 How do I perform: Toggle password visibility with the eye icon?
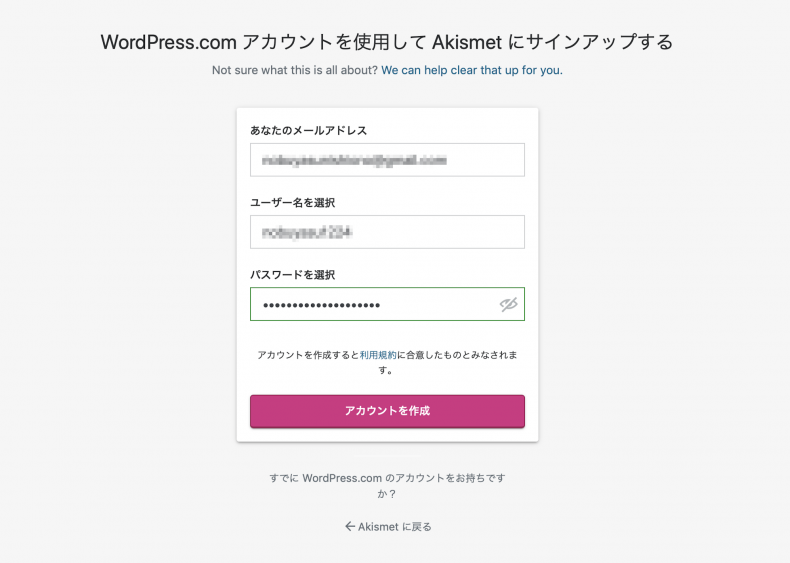508,304
